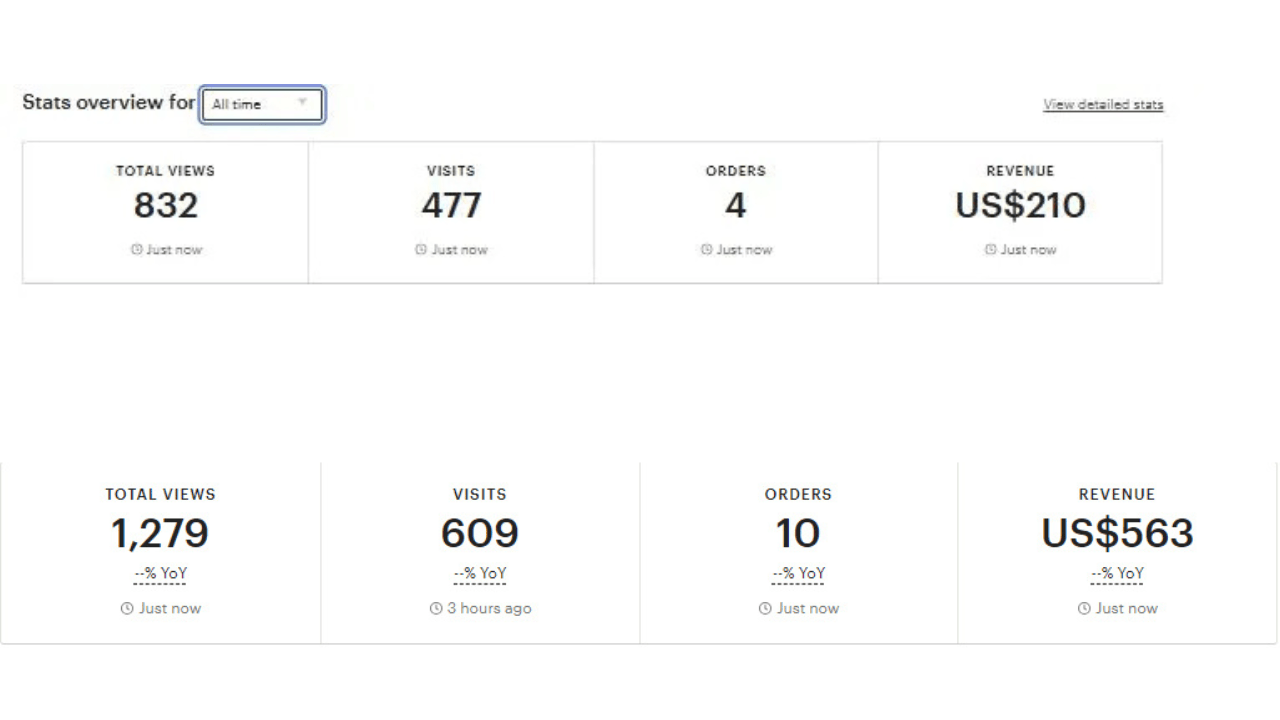Screen dimensions: 1280x720
Task: Click the YoY percentage under 10 orders
Action: (798, 574)
